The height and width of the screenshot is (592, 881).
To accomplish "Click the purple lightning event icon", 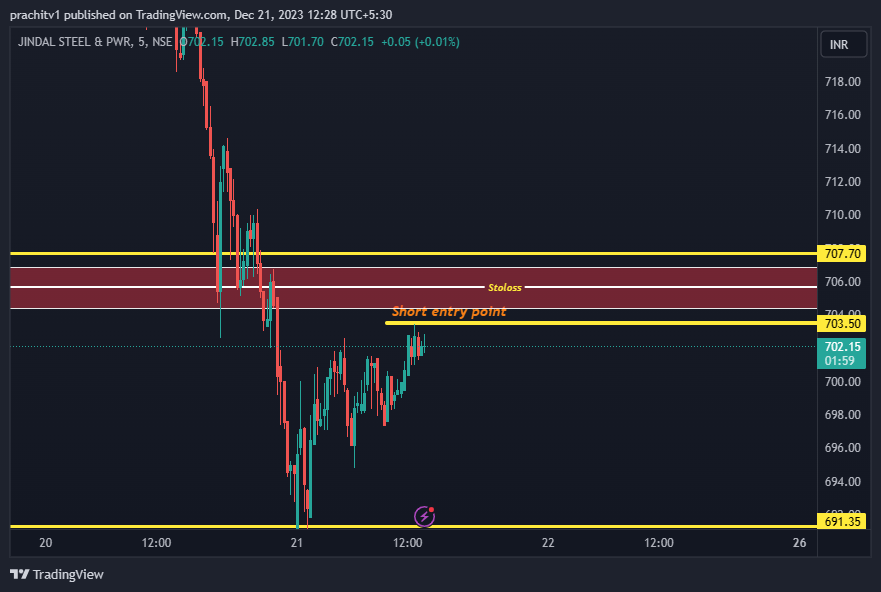I will (x=424, y=516).
